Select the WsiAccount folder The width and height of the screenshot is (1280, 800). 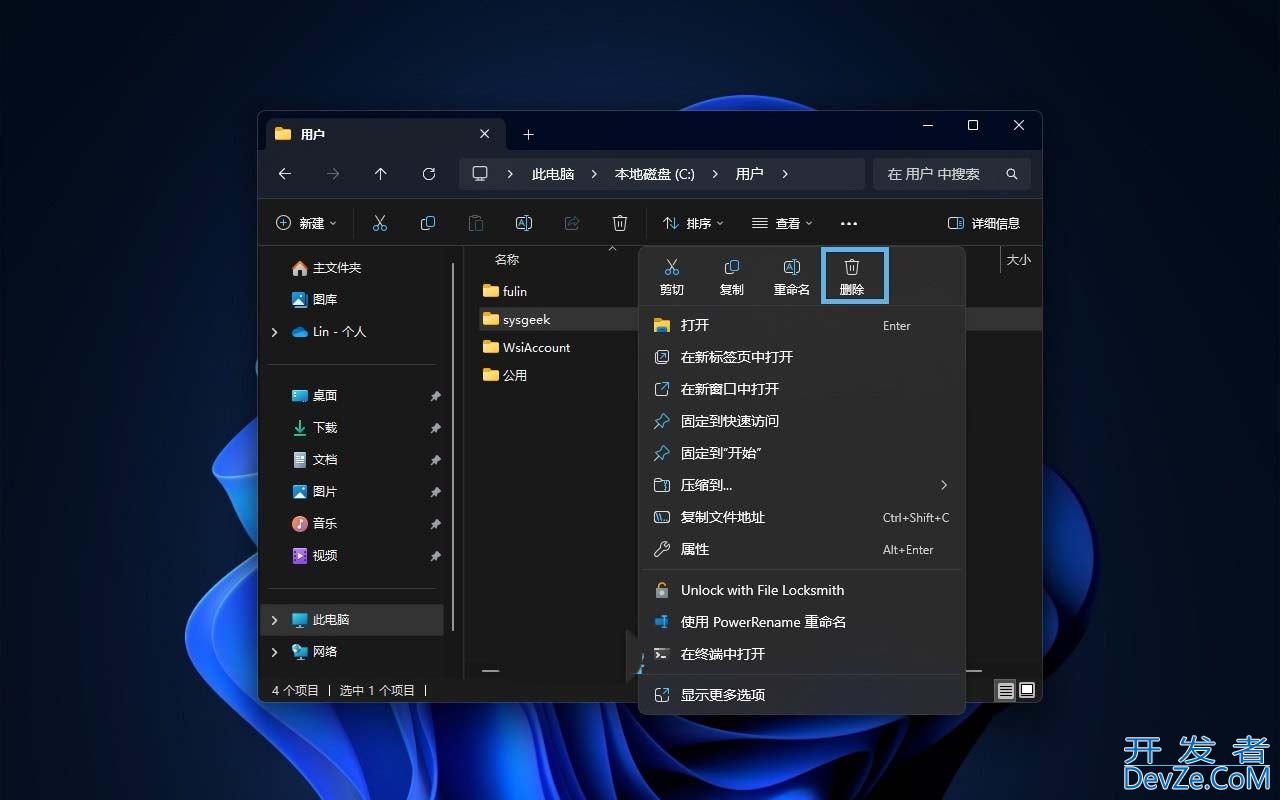[526, 347]
